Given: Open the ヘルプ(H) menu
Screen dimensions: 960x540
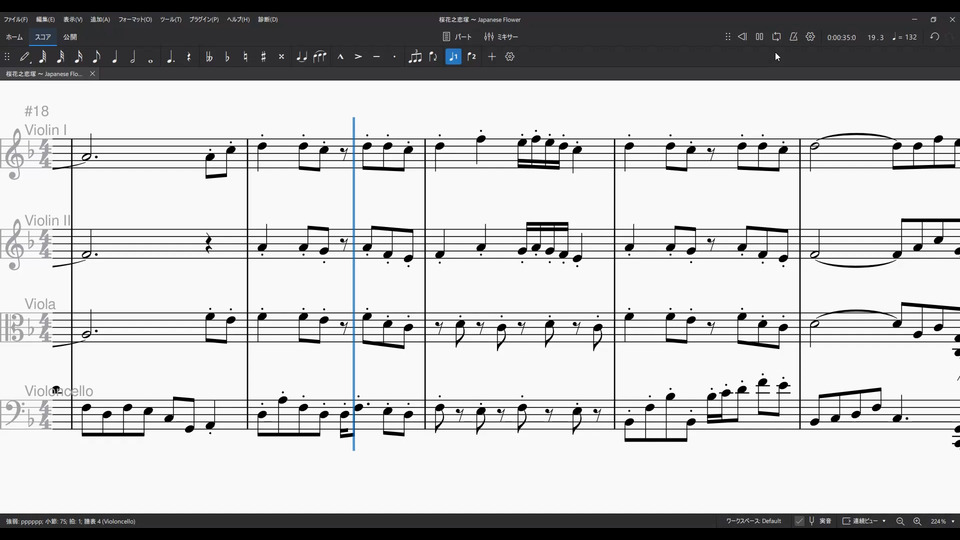Looking at the screenshot, I should tap(238, 20).
